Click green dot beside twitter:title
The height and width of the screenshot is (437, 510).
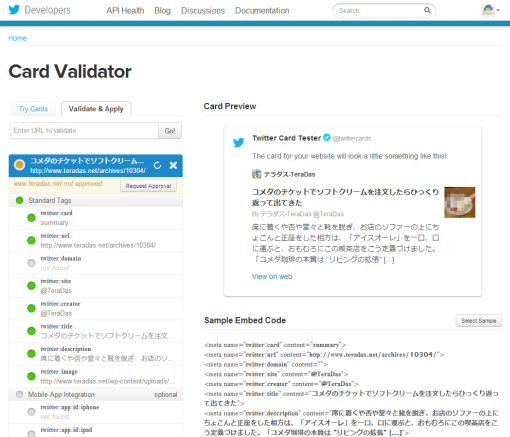[31, 331]
